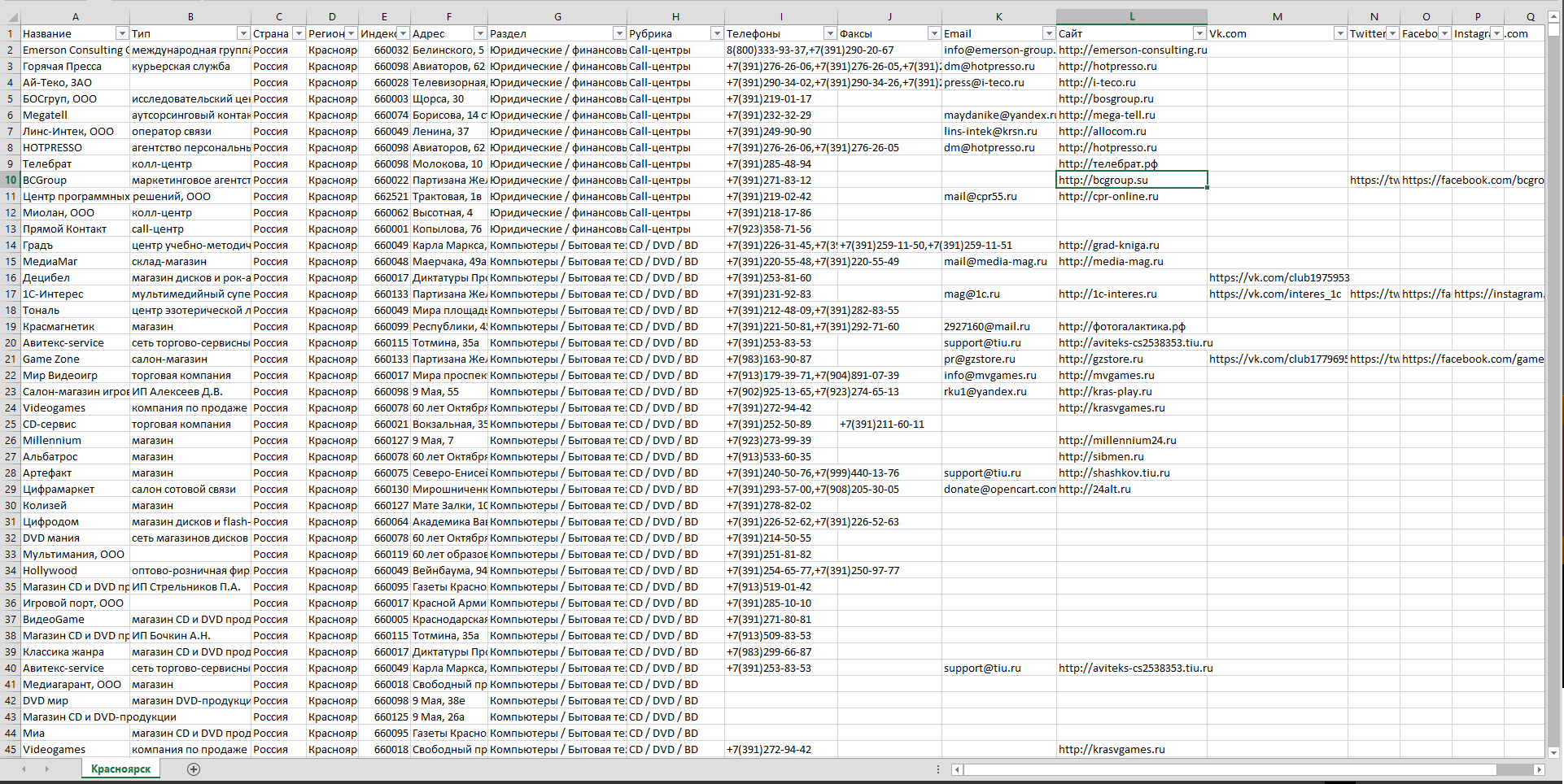The height and width of the screenshot is (784, 1564).
Task: Open the http://emerson-consulting.ru link
Action: coord(1133,50)
